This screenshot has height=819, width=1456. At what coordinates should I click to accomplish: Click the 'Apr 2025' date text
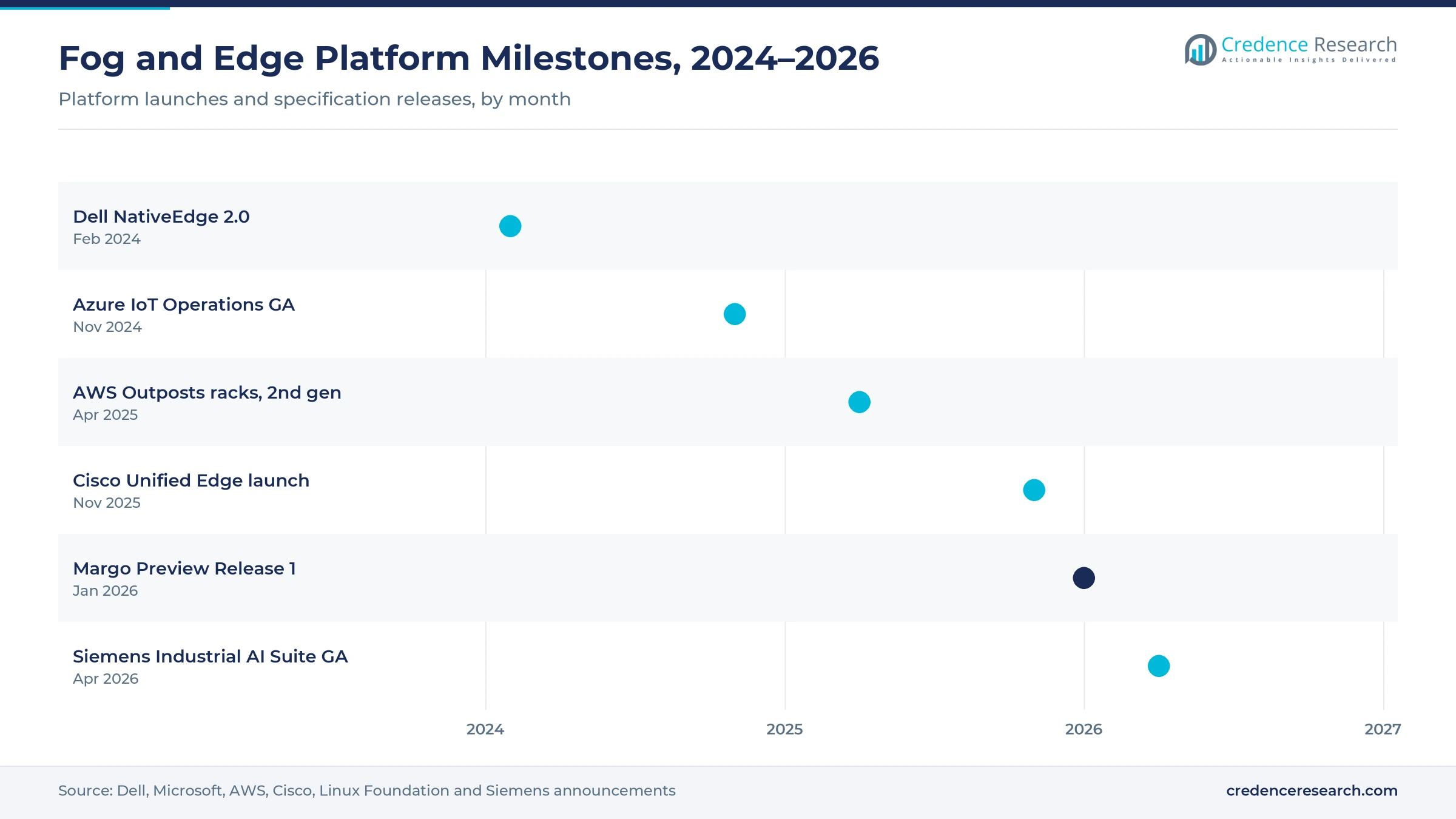coord(106,415)
